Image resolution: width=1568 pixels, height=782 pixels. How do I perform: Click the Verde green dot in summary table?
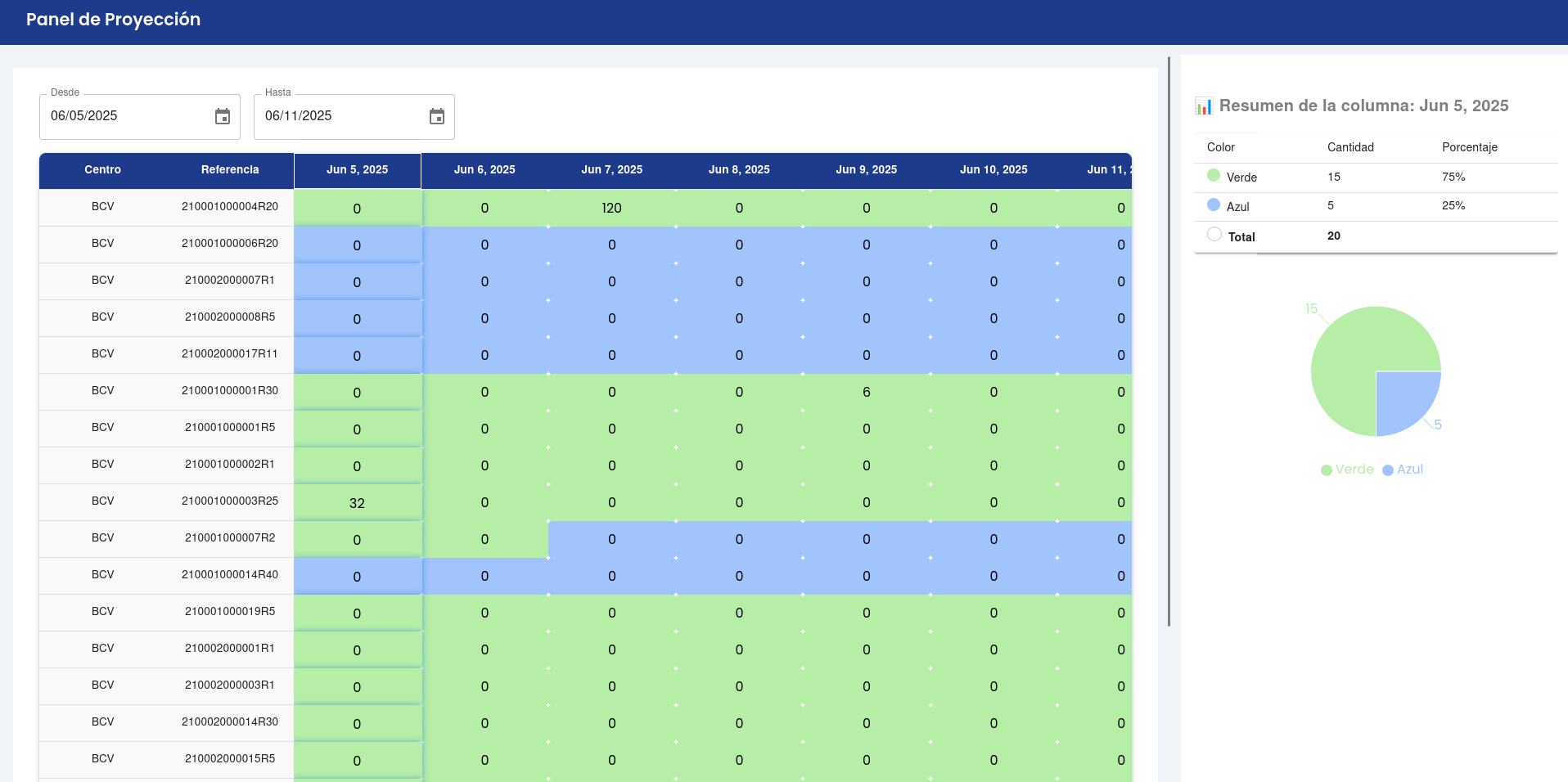point(1214,176)
